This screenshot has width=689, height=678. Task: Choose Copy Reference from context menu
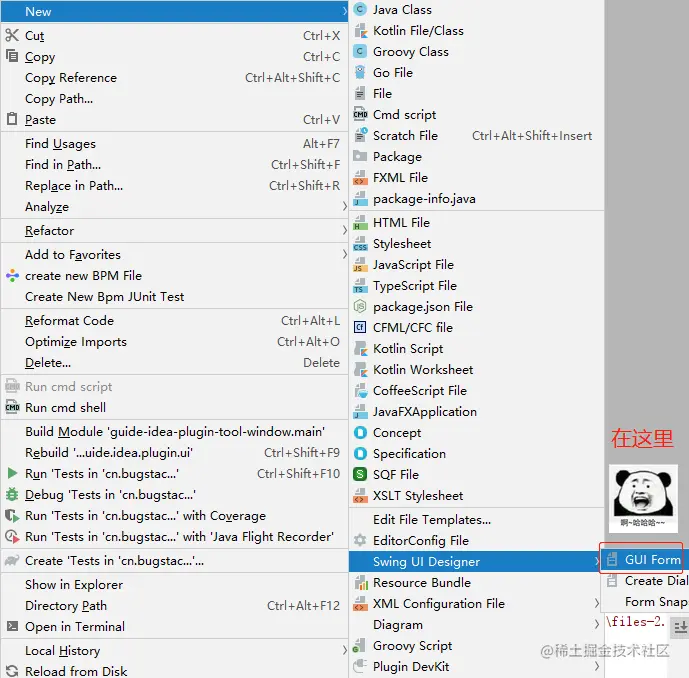(x=174, y=77)
